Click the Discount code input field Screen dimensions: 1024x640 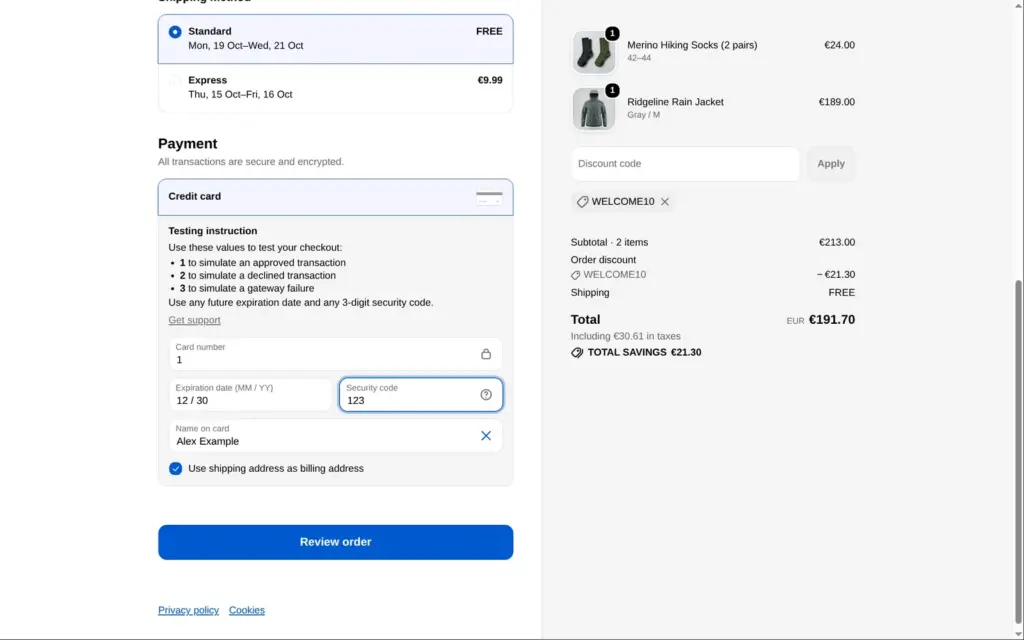pyautogui.click(x=685, y=164)
